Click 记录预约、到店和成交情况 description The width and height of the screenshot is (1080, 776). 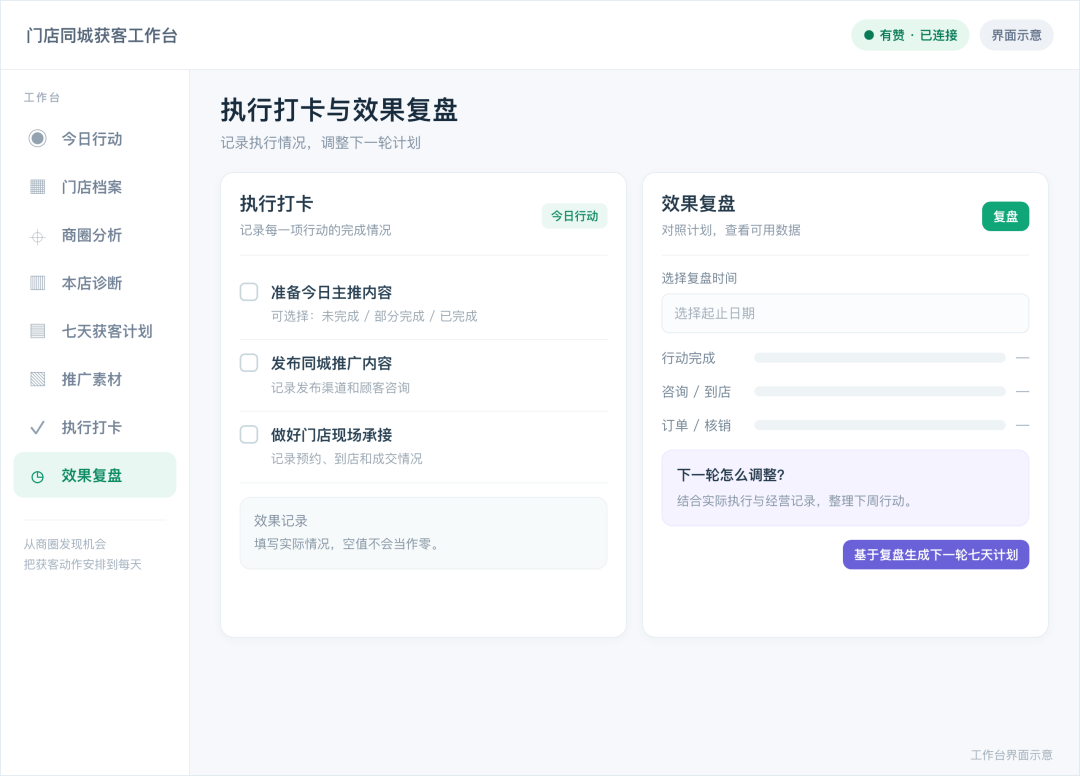click(x=346, y=459)
